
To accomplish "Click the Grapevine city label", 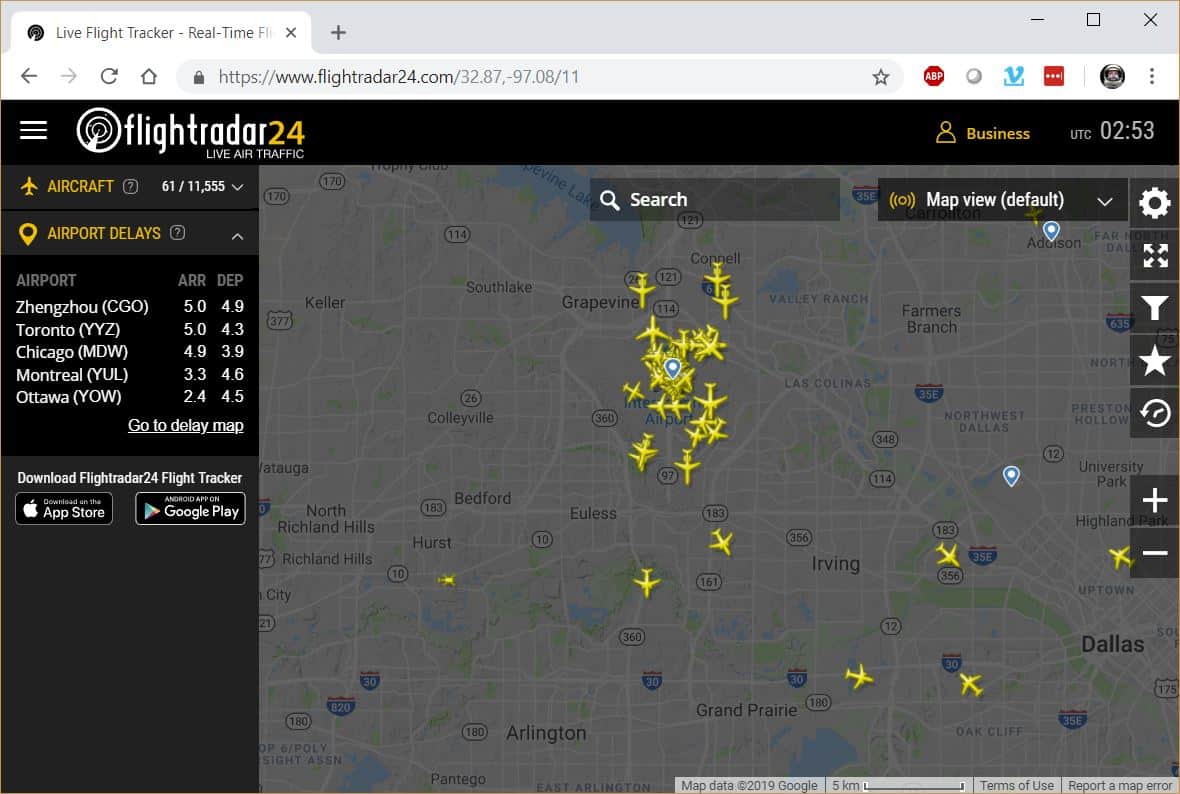I will (600, 303).
